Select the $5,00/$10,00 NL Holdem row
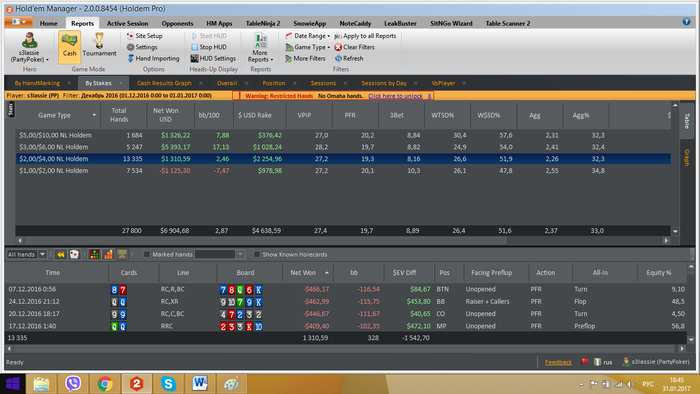Image resolution: width=700 pixels, height=394 pixels. (x=343, y=135)
